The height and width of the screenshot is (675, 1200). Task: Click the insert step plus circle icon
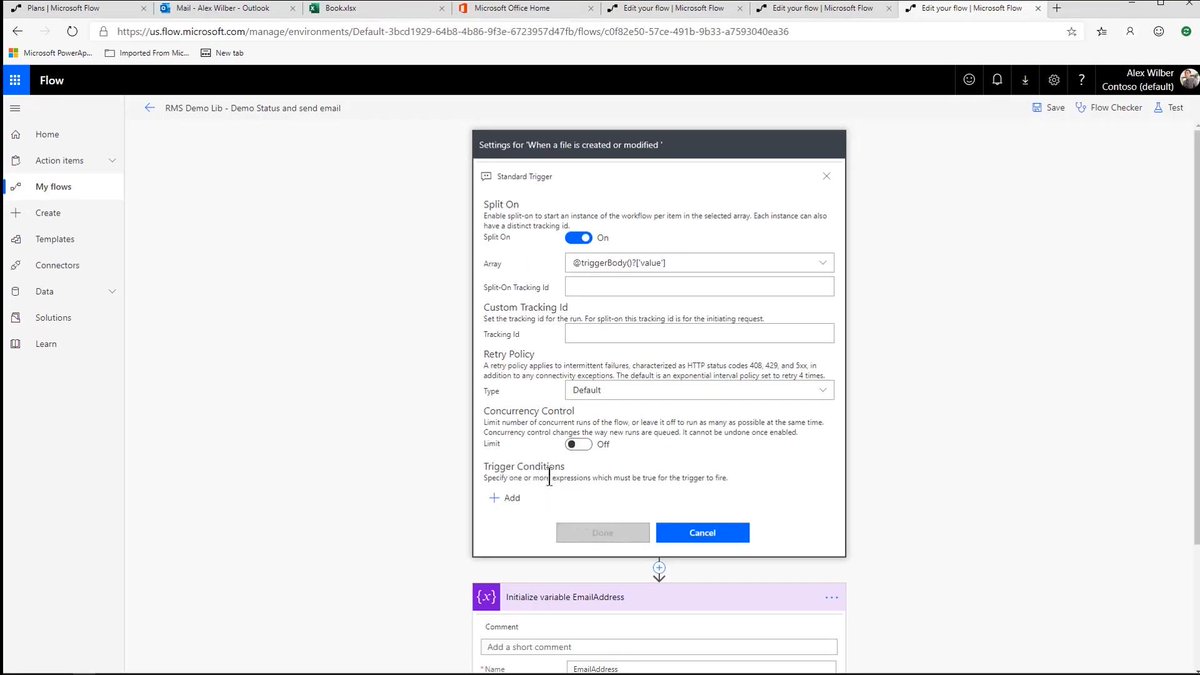[659, 567]
